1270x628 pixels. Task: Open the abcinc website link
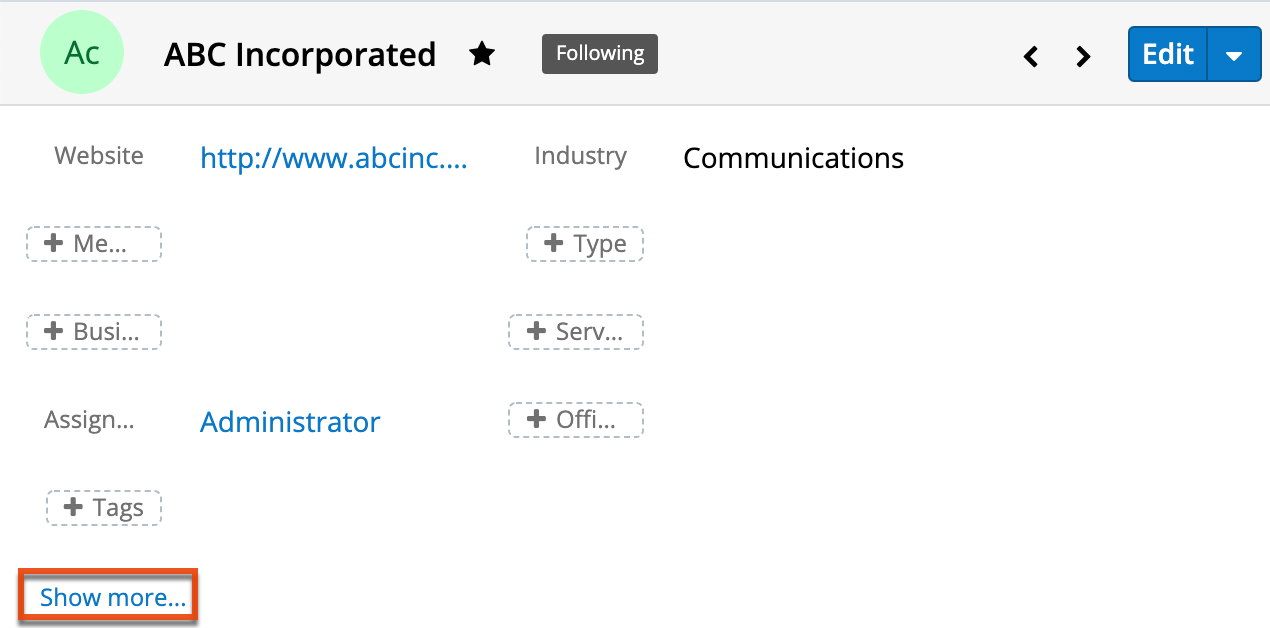pyautogui.click(x=333, y=158)
